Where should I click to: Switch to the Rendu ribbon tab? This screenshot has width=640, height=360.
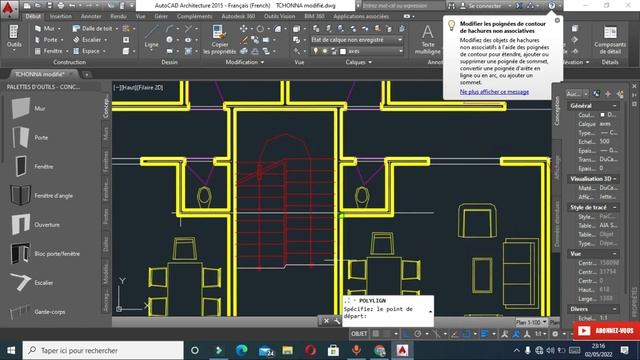[x=118, y=16]
